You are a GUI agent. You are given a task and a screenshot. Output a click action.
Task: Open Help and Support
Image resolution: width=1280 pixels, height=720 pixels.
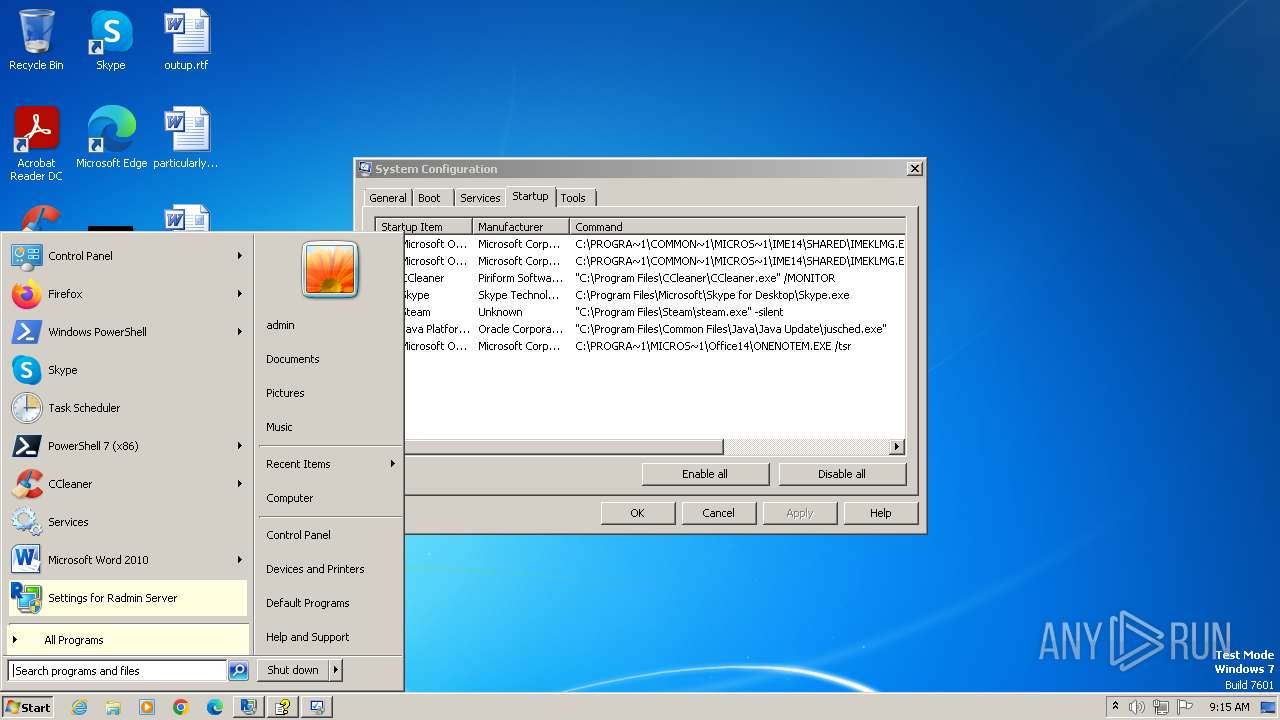coord(330,637)
